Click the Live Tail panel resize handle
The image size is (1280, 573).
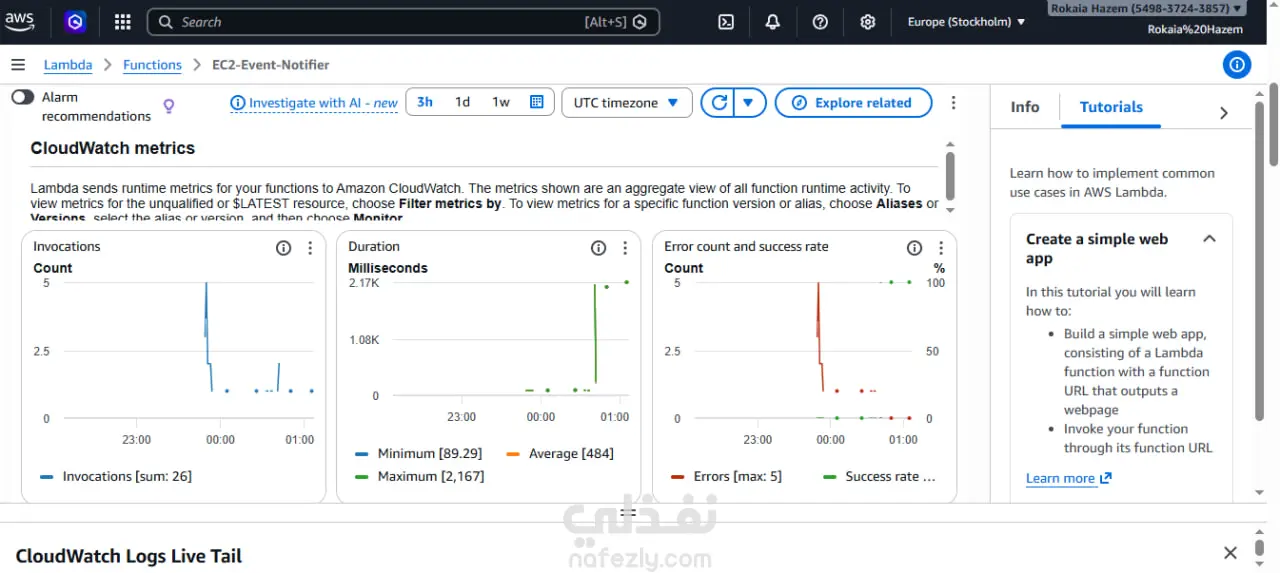pos(627,513)
